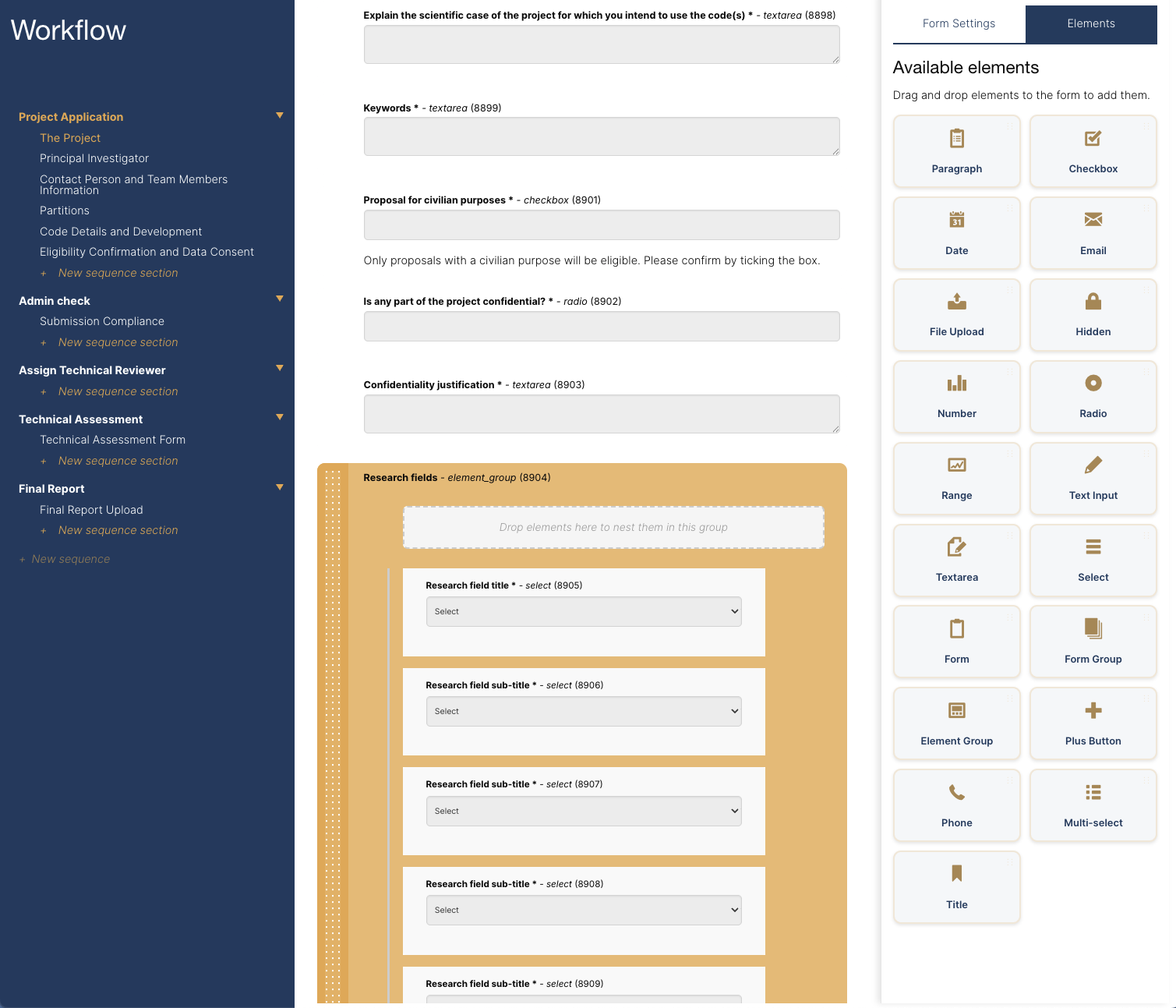The height and width of the screenshot is (1008, 1176).
Task: Add a New sequence in the sidebar
Action: [x=70, y=560]
